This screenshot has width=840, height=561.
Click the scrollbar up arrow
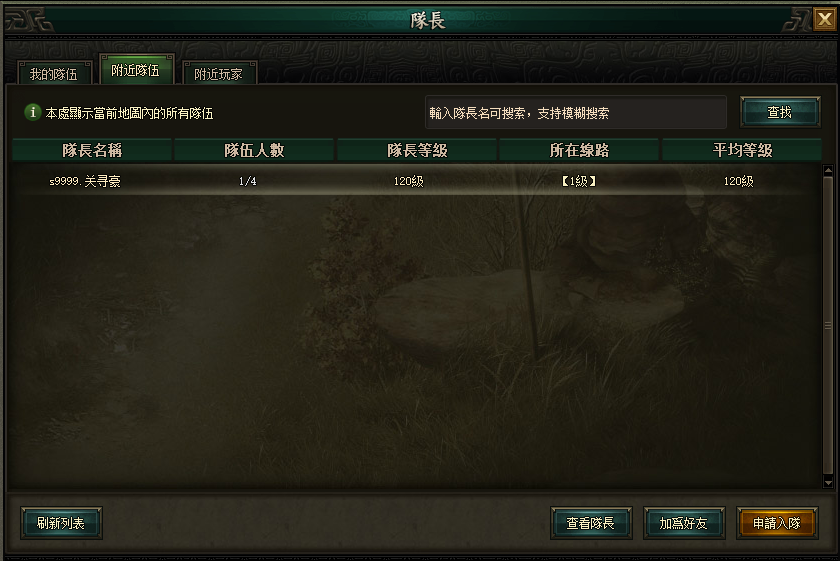[828, 170]
